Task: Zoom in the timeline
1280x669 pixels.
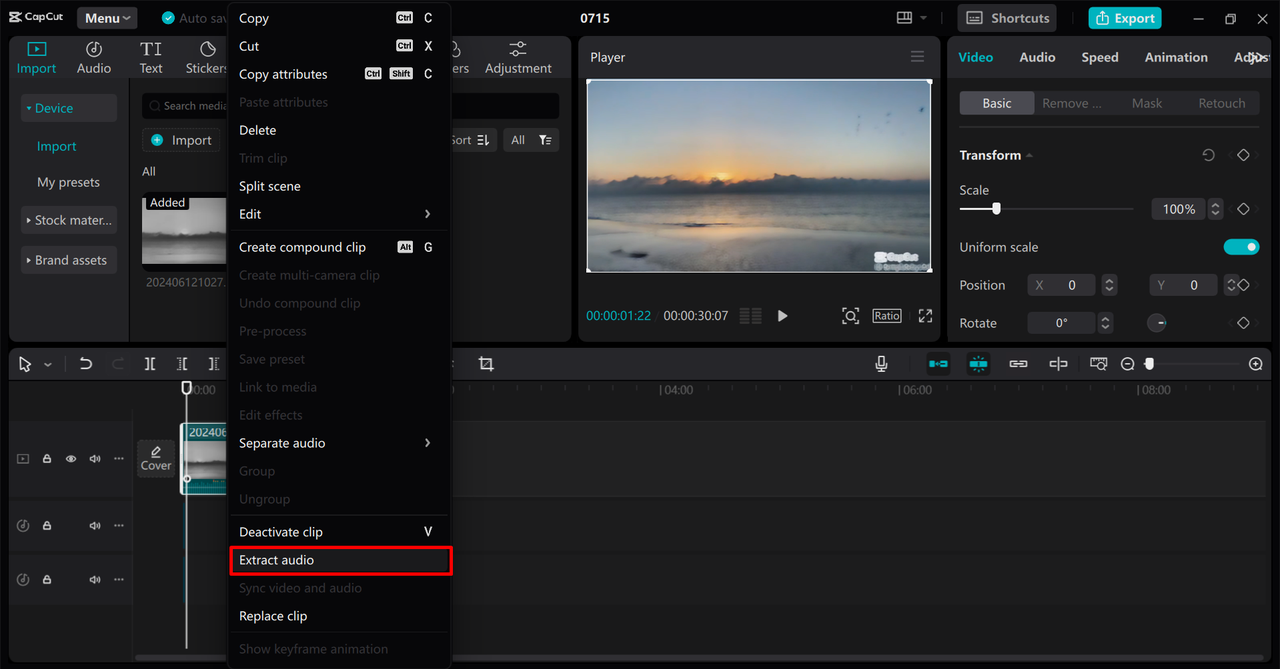Action: click(x=1256, y=364)
